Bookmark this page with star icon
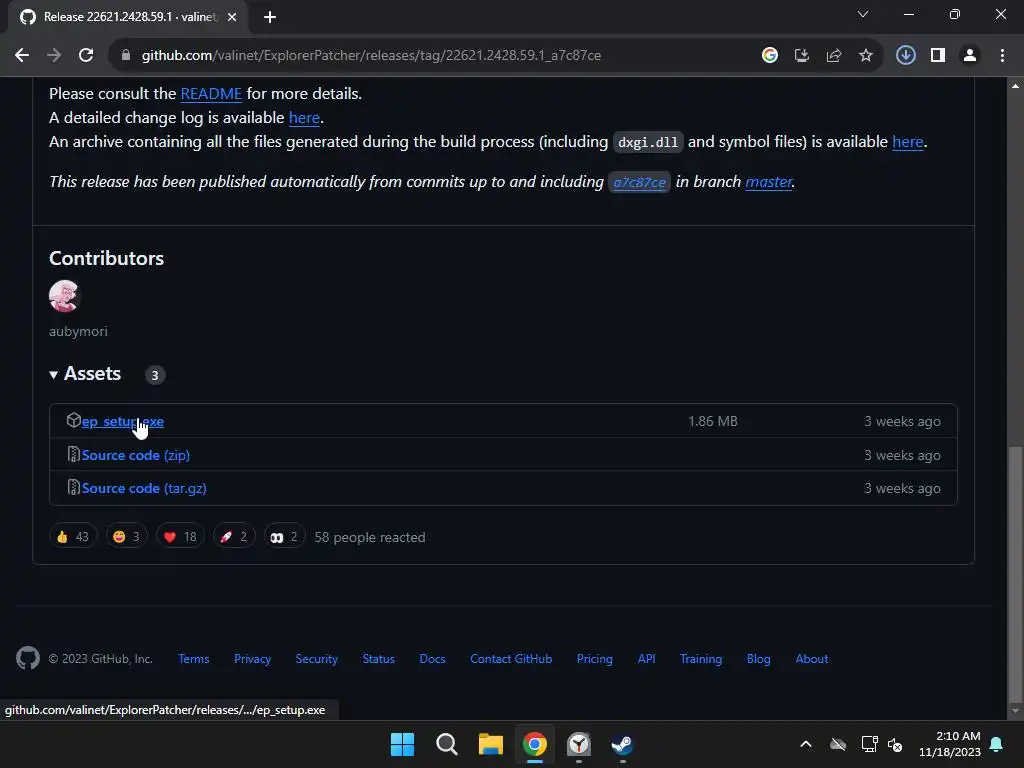Screen dimensions: 1024x768 click(865, 56)
